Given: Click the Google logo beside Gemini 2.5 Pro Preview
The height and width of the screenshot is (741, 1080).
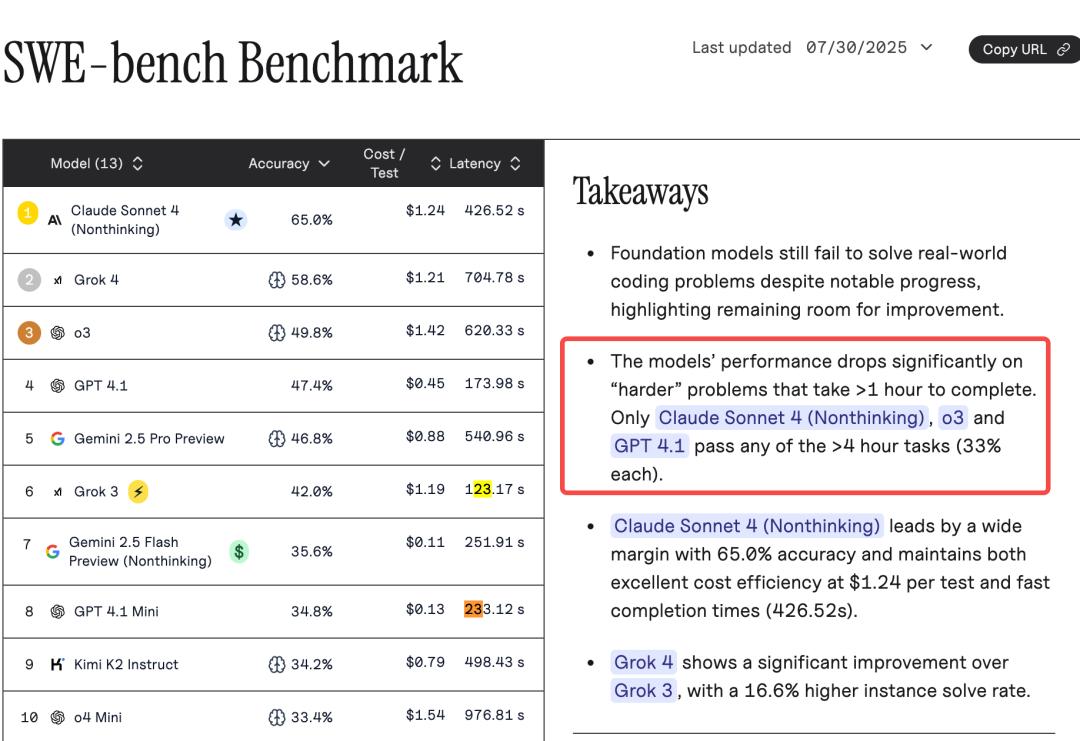Looking at the screenshot, I should click(x=57, y=439).
